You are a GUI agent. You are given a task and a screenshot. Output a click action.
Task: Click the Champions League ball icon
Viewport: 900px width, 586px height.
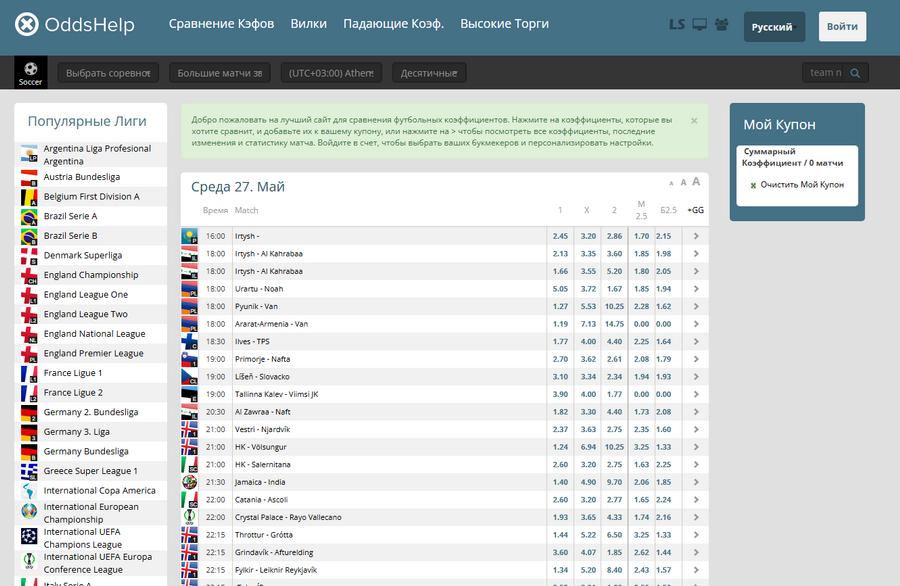tap(29, 537)
